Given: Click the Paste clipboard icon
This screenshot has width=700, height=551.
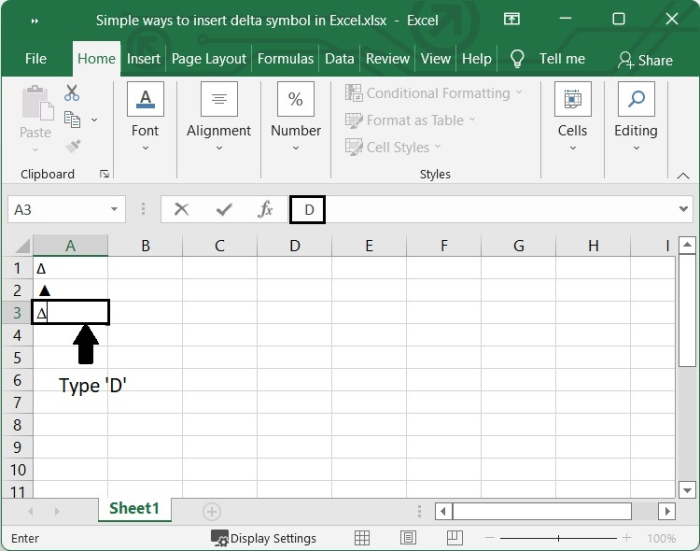Looking at the screenshot, I should (38, 104).
